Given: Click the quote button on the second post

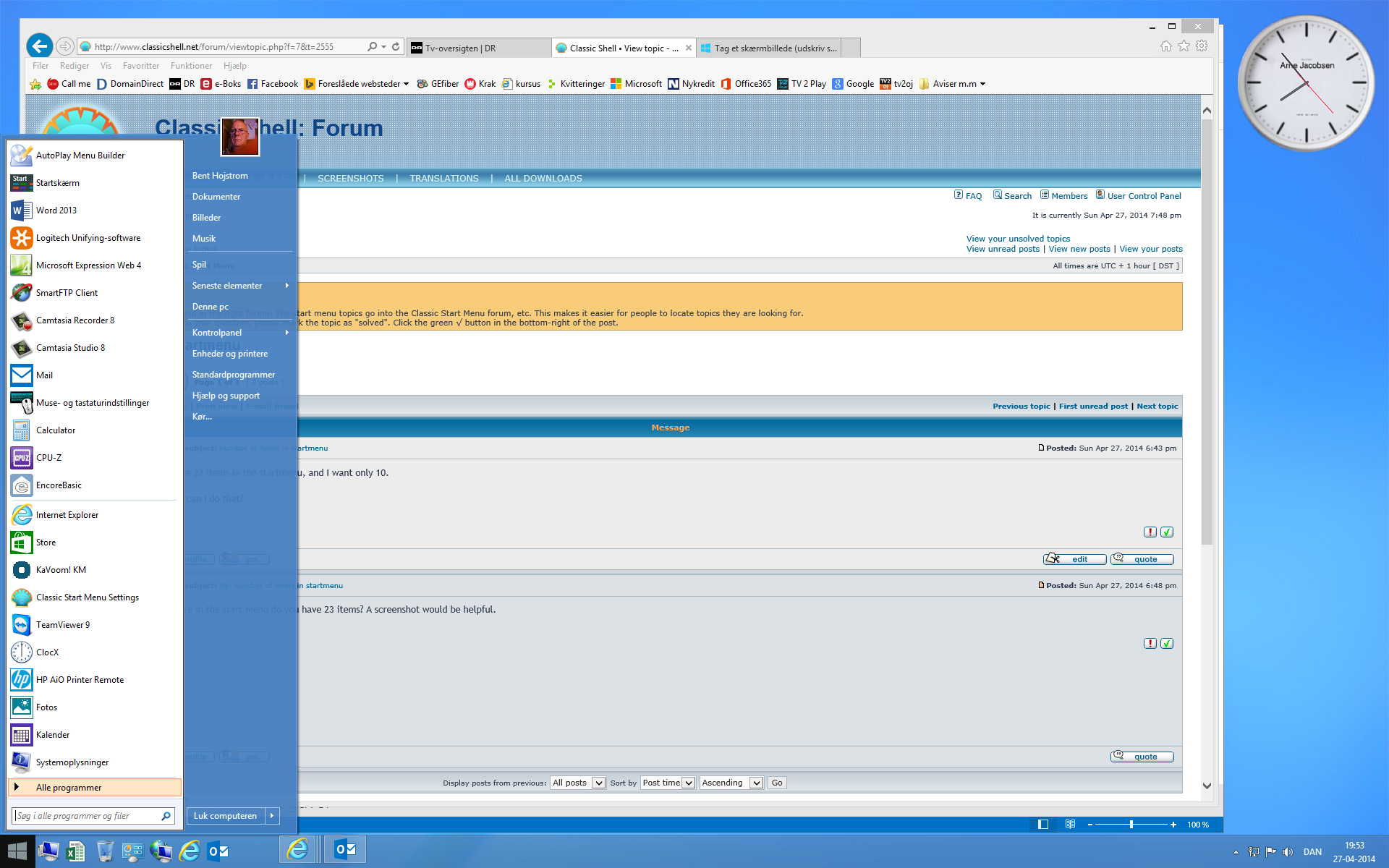Looking at the screenshot, I should pyautogui.click(x=1142, y=757).
